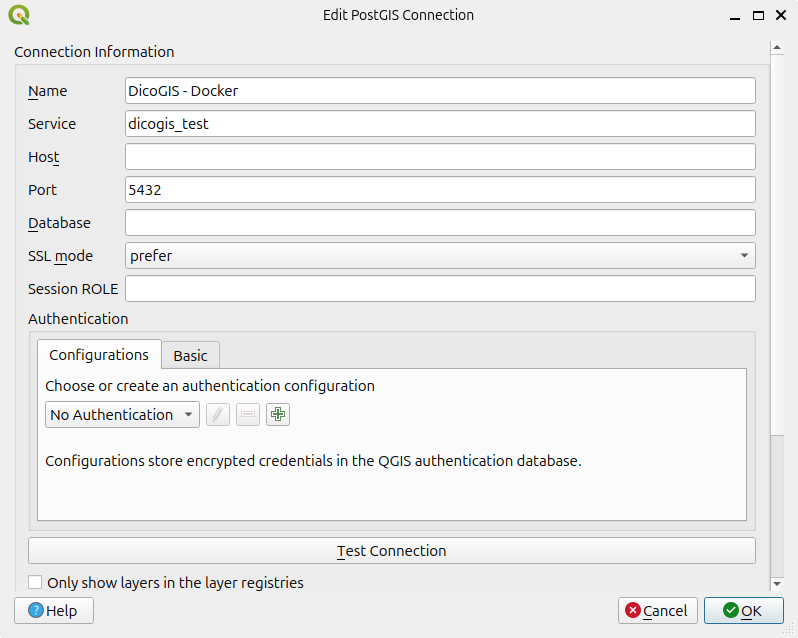Click the QGIS logo icon in title bar
Image resolution: width=798 pixels, height=638 pixels.
pyautogui.click(x=19, y=15)
